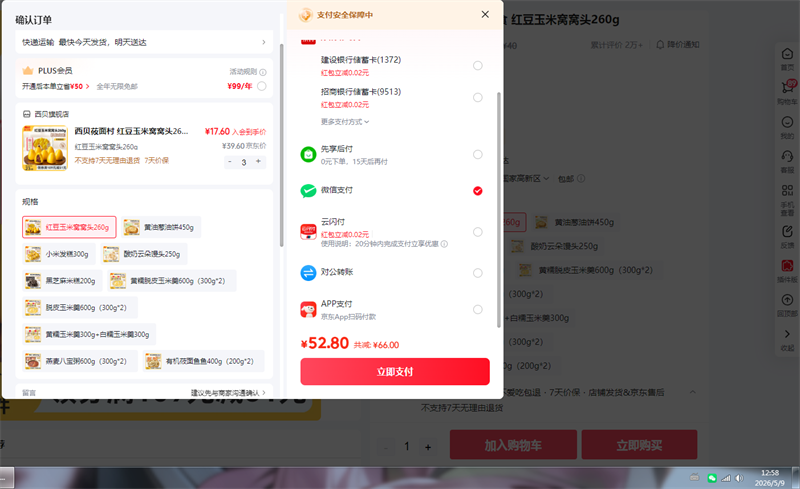Increase order quantity with plus button
Screen dimensions: 800x489
coord(258,162)
